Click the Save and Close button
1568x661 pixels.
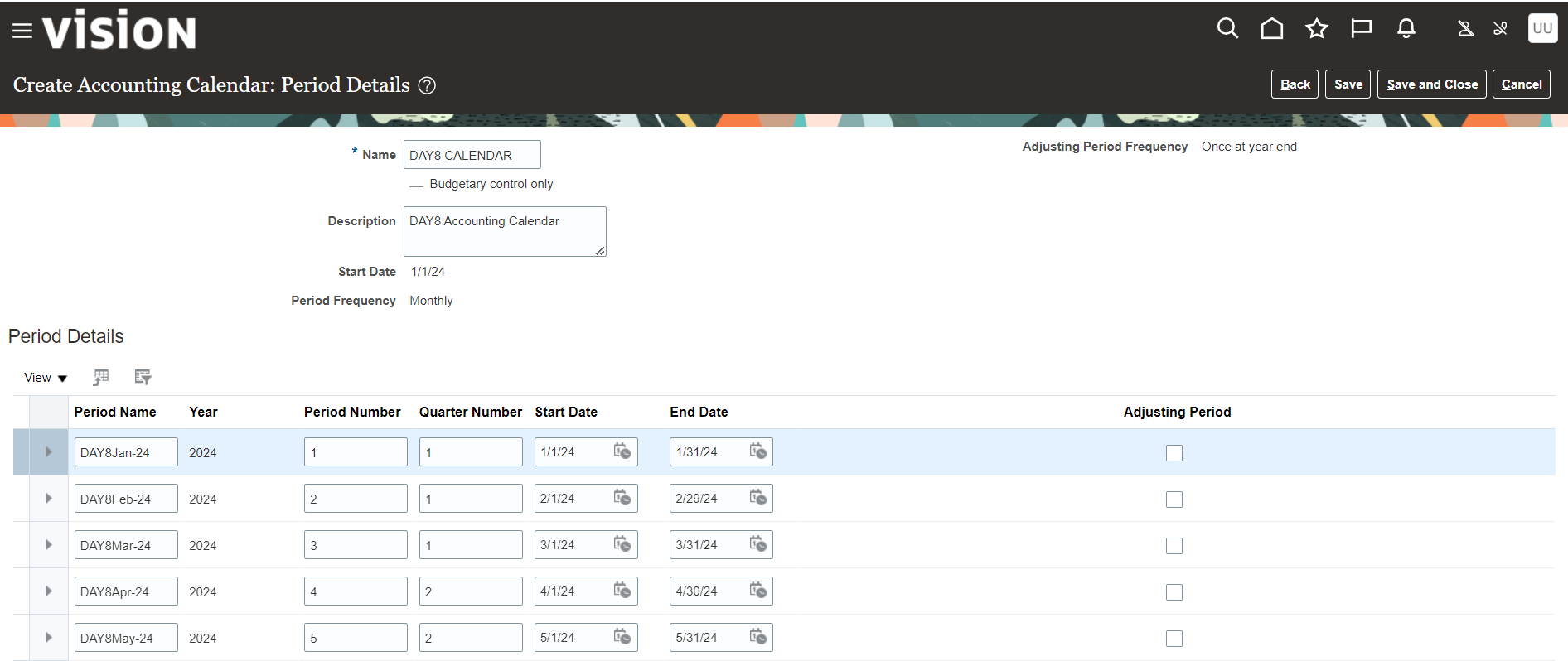click(x=1432, y=84)
